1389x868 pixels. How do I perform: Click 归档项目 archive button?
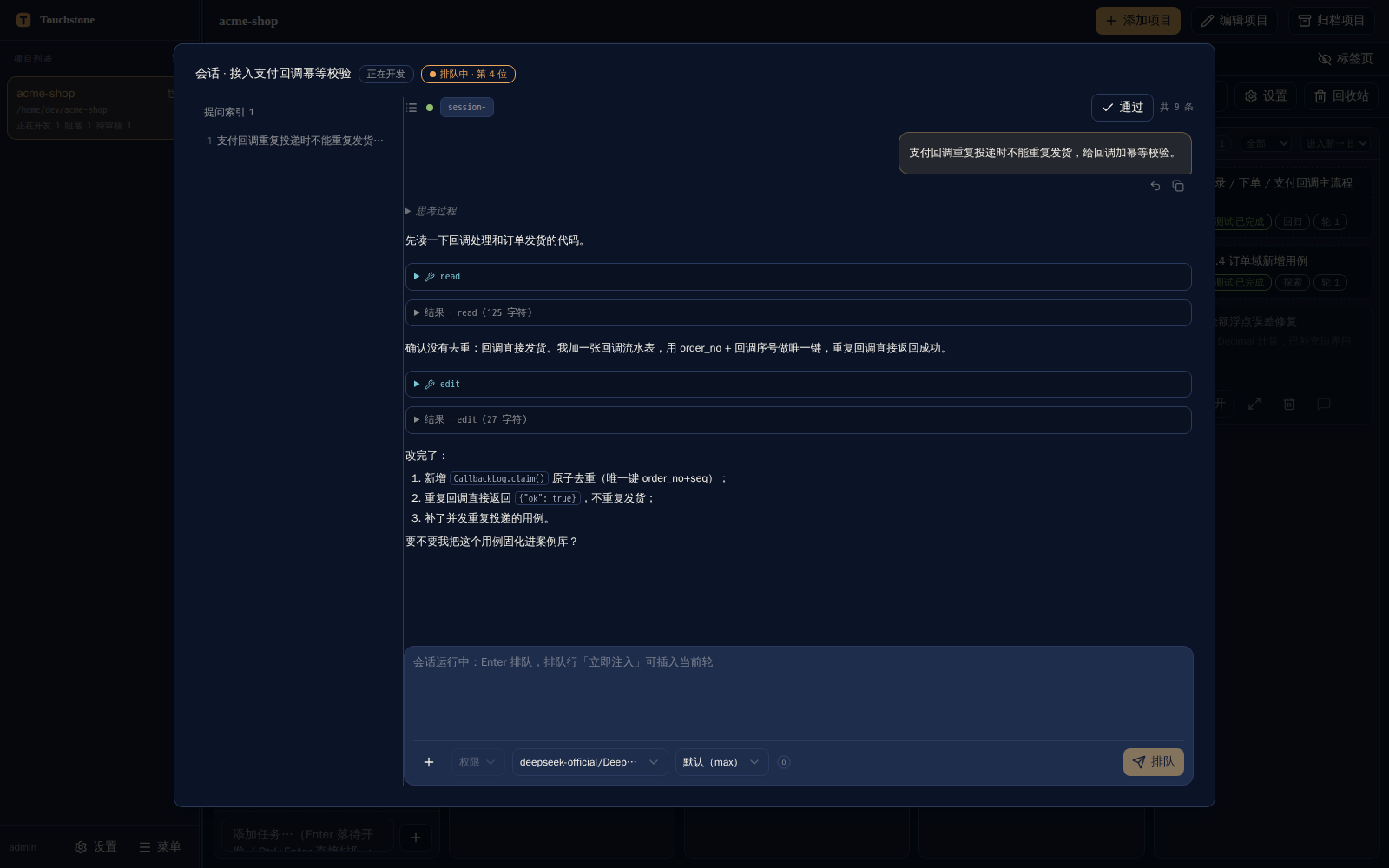coord(1331,21)
